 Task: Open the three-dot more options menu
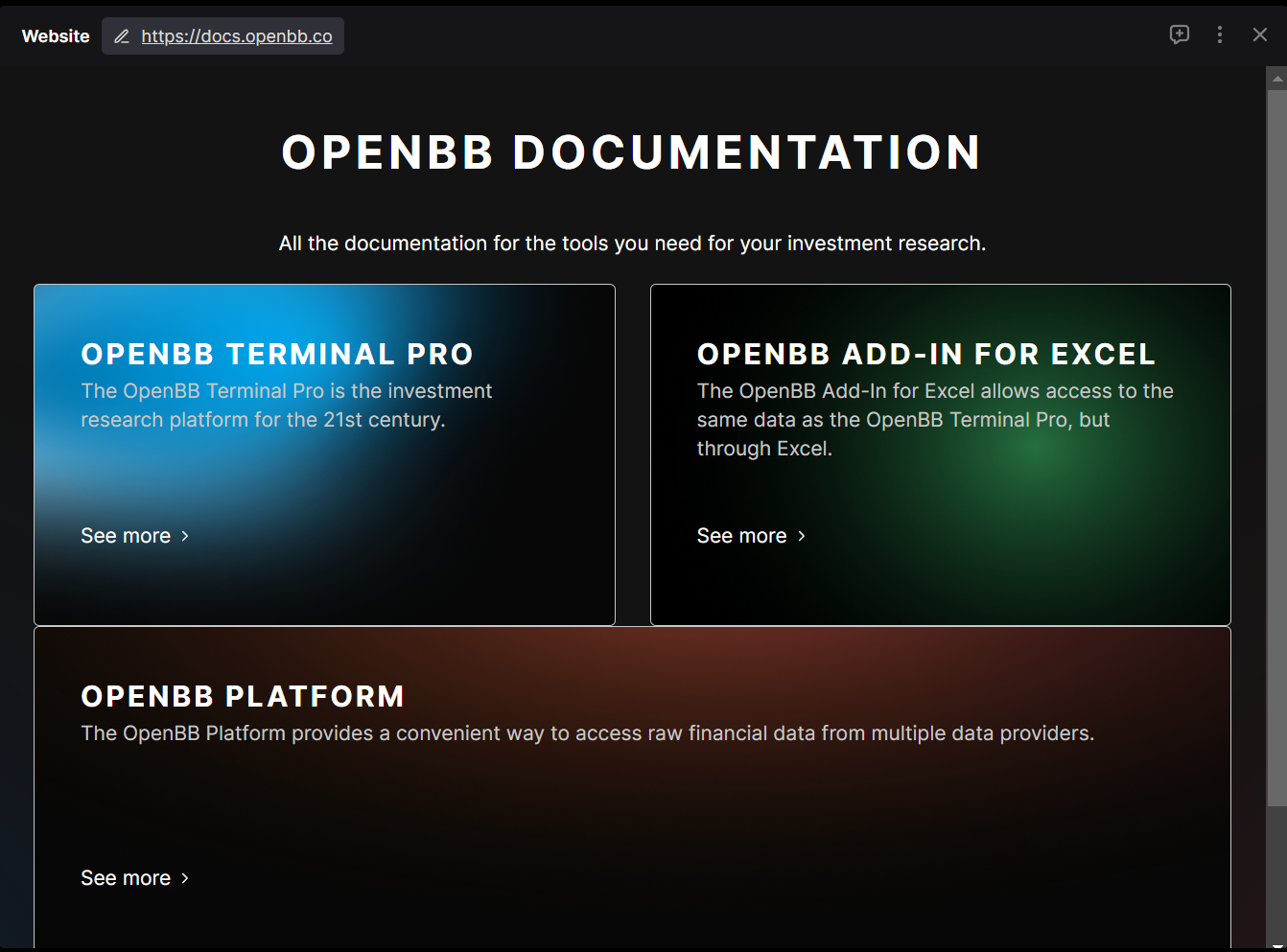click(1220, 35)
